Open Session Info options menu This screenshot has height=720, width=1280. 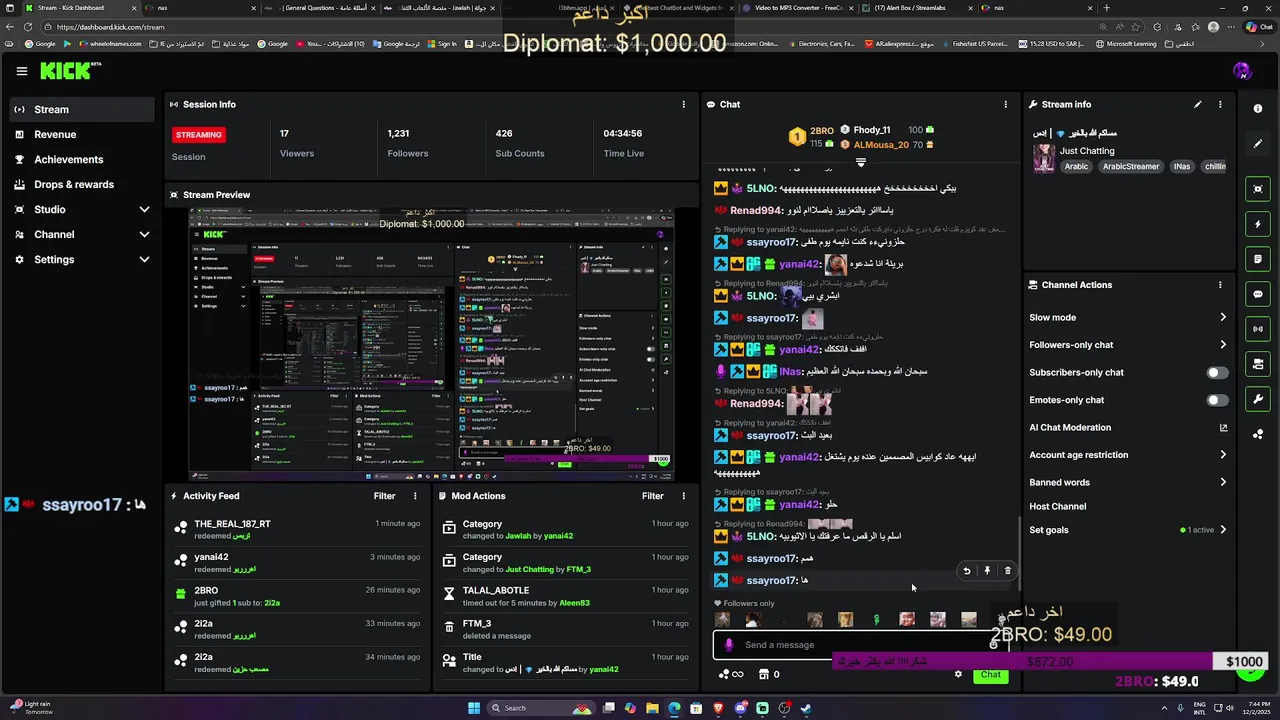(x=684, y=104)
